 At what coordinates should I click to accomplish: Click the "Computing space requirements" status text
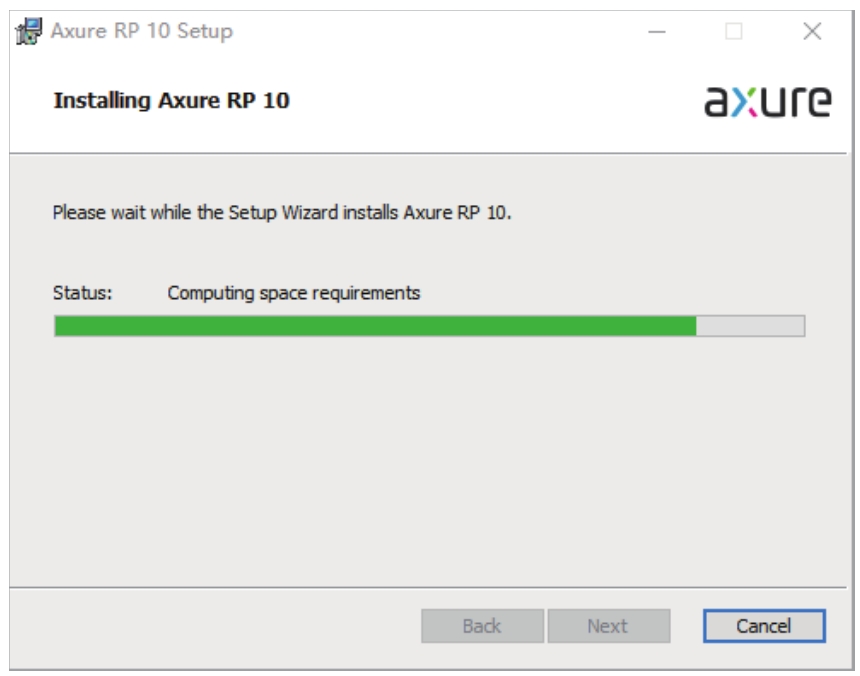(294, 293)
